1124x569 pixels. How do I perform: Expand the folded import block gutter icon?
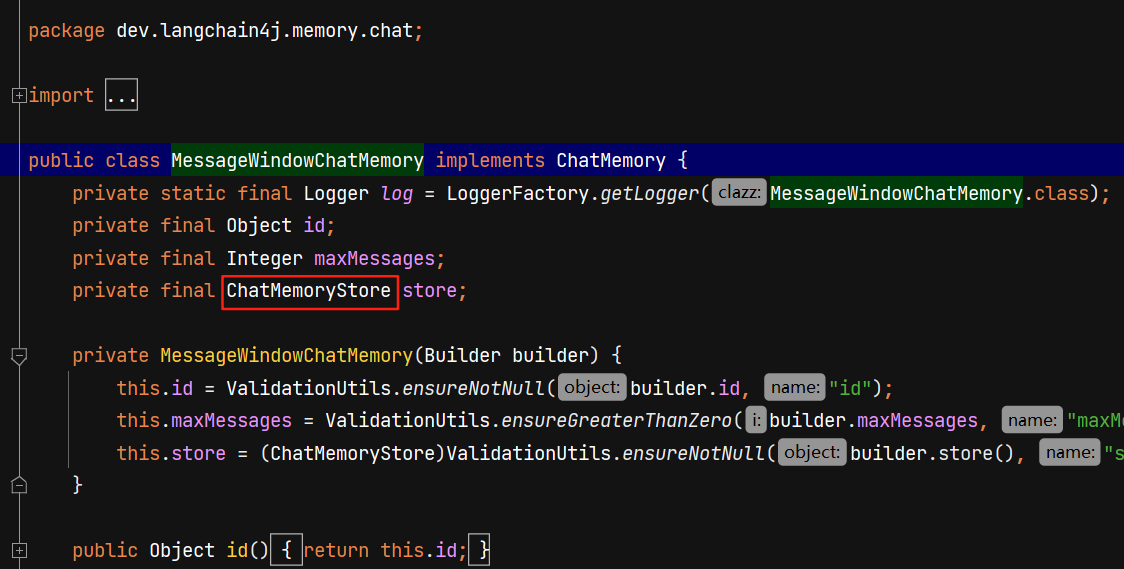(19, 95)
